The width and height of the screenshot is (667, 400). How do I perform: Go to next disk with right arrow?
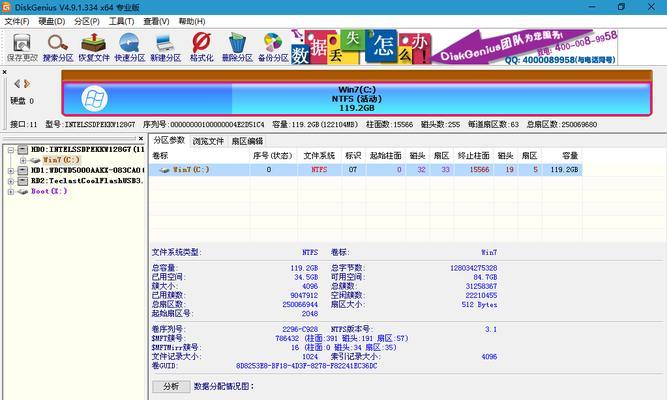pos(27,83)
